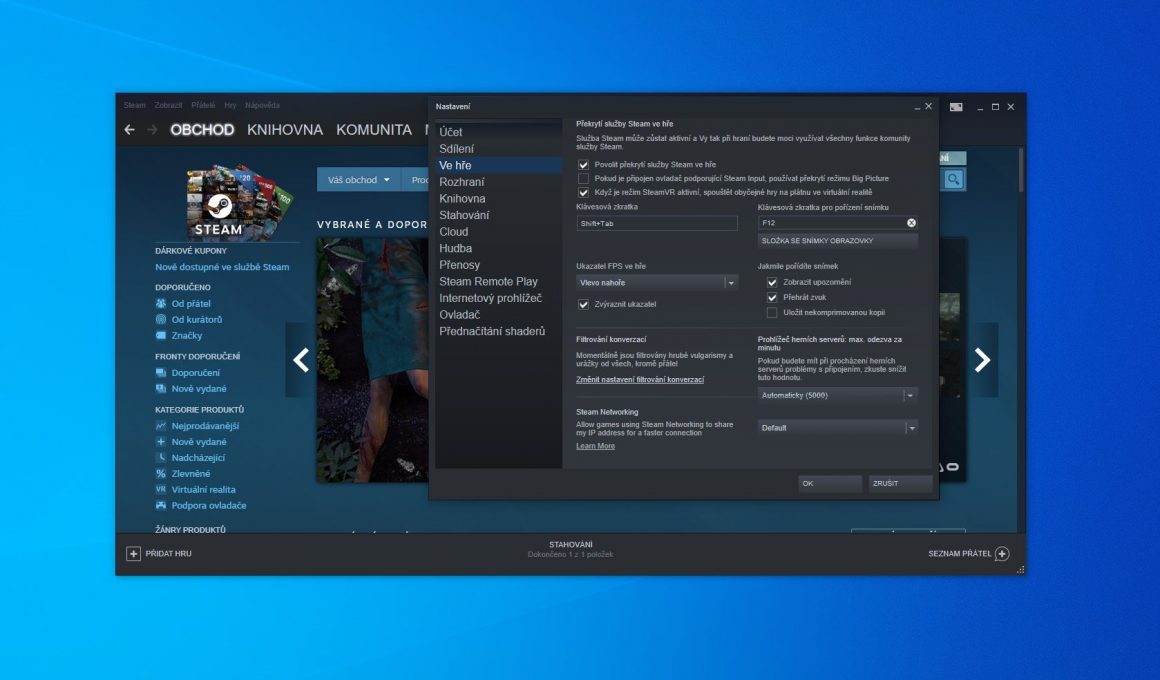The width and height of the screenshot is (1160, 680).
Task: Open friends list via Seznam přátel plus icon
Action: coord(1001,553)
